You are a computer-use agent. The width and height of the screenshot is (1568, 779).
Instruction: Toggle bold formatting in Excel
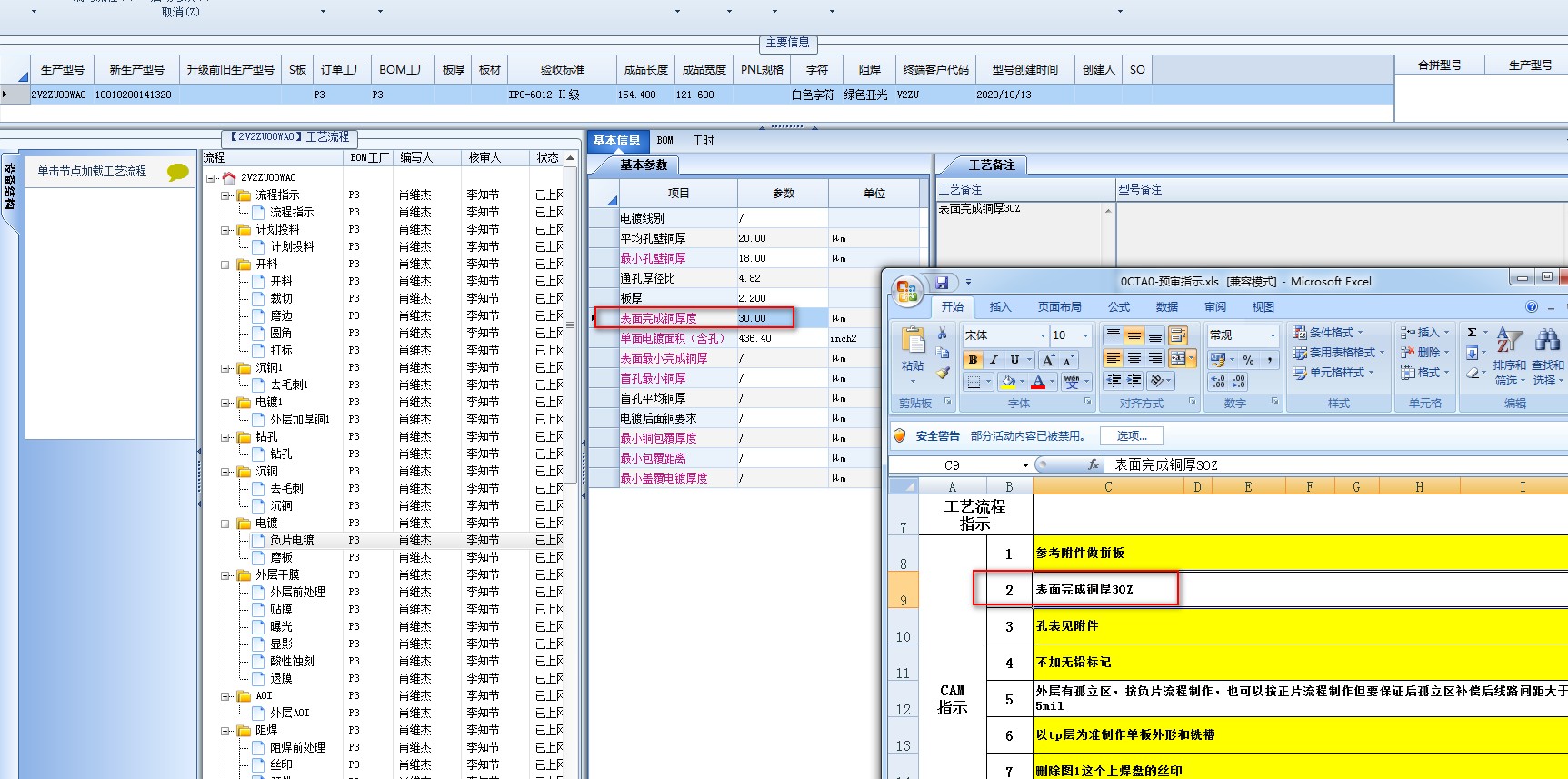(973, 360)
